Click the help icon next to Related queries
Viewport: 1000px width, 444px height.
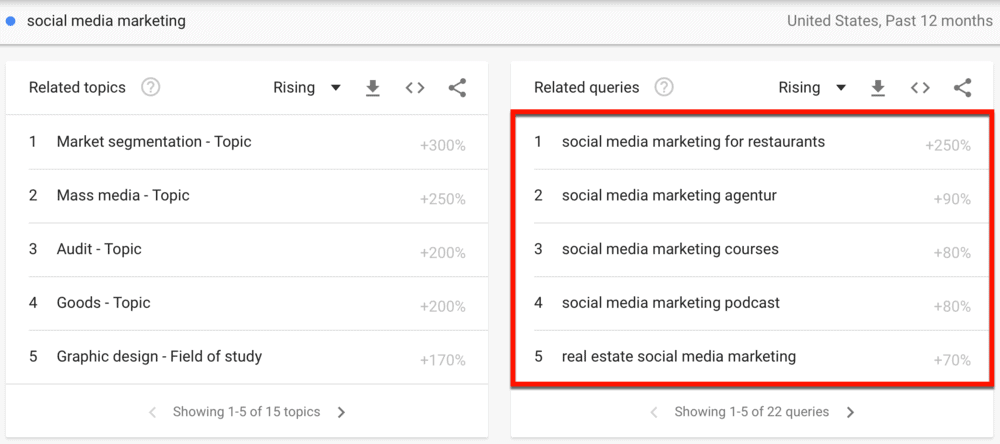click(x=664, y=87)
